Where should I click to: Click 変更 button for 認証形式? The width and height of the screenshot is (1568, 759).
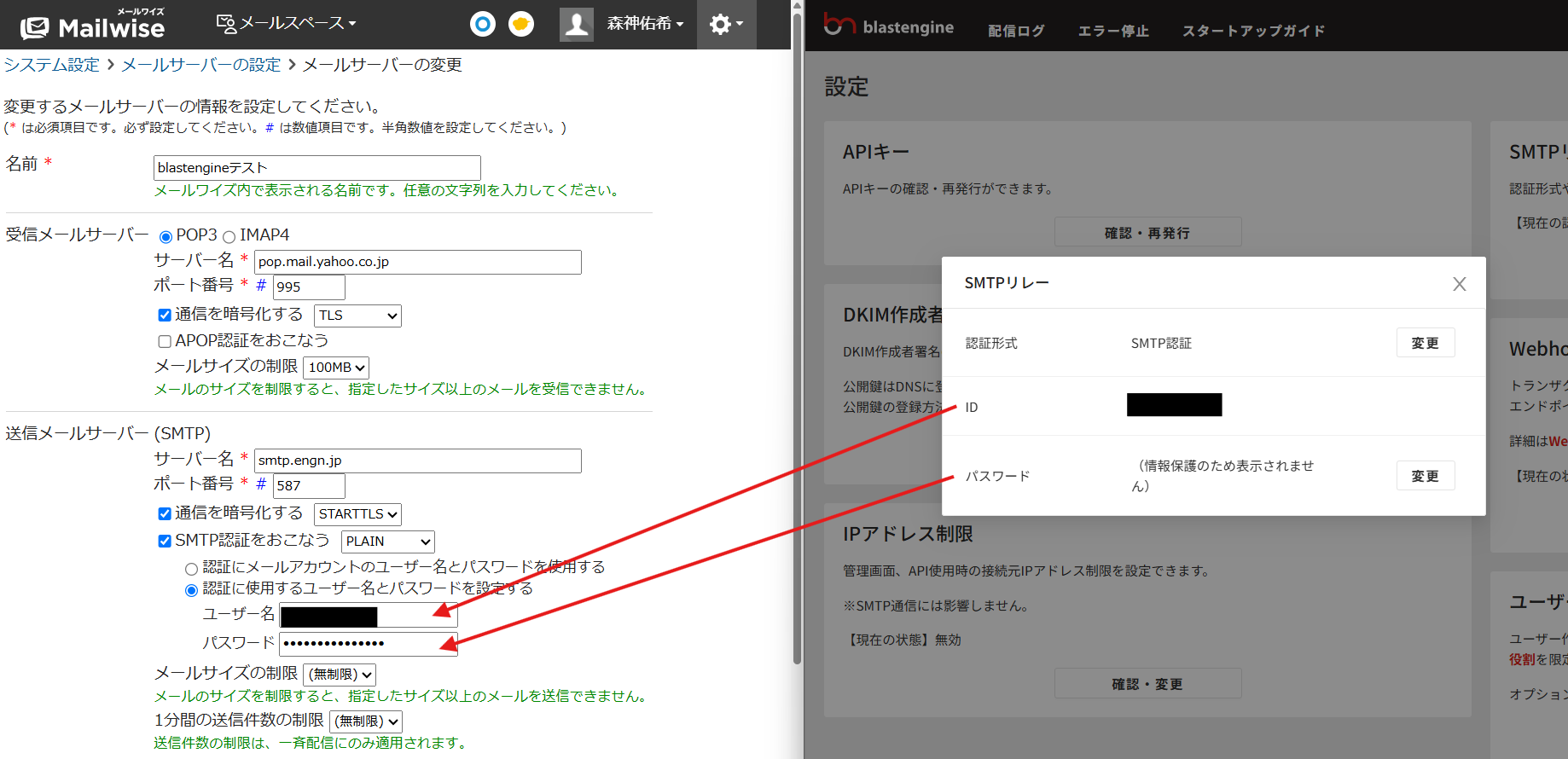pos(1426,343)
